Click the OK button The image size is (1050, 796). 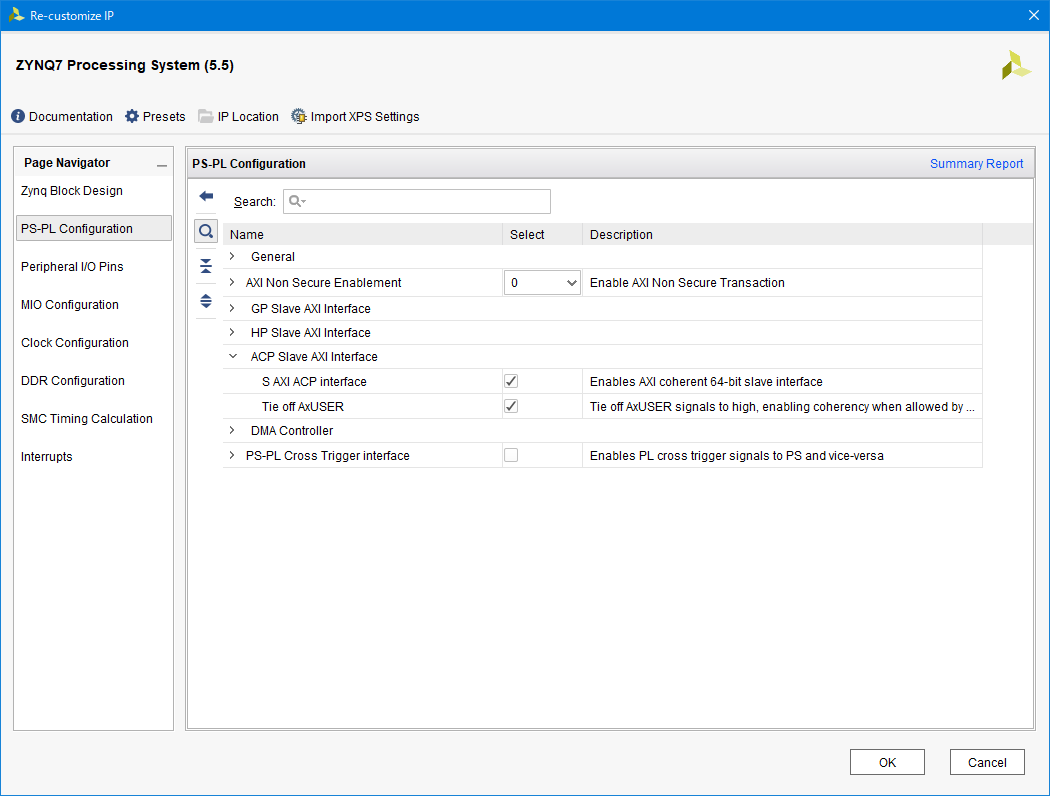pyautogui.click(x=887, y=763)
